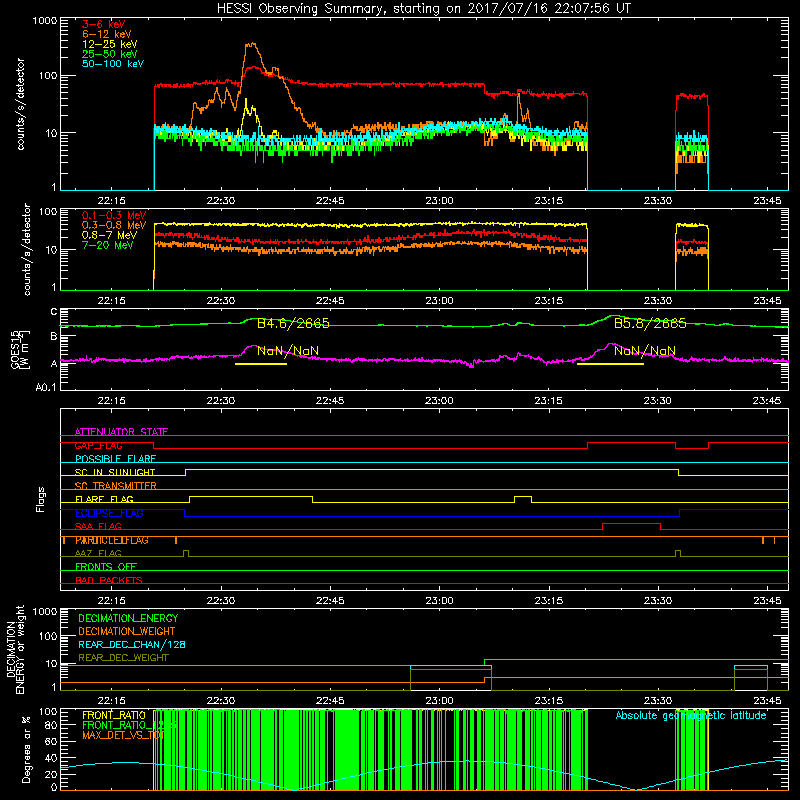Click the 'B4.6/2665' flare annotation
The width and height of the screenshot is (800, 800).
tap(293, 323)
